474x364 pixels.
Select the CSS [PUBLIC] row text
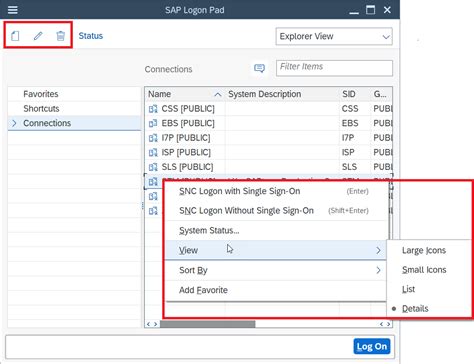pyautogui.click(x=188, y=109)
